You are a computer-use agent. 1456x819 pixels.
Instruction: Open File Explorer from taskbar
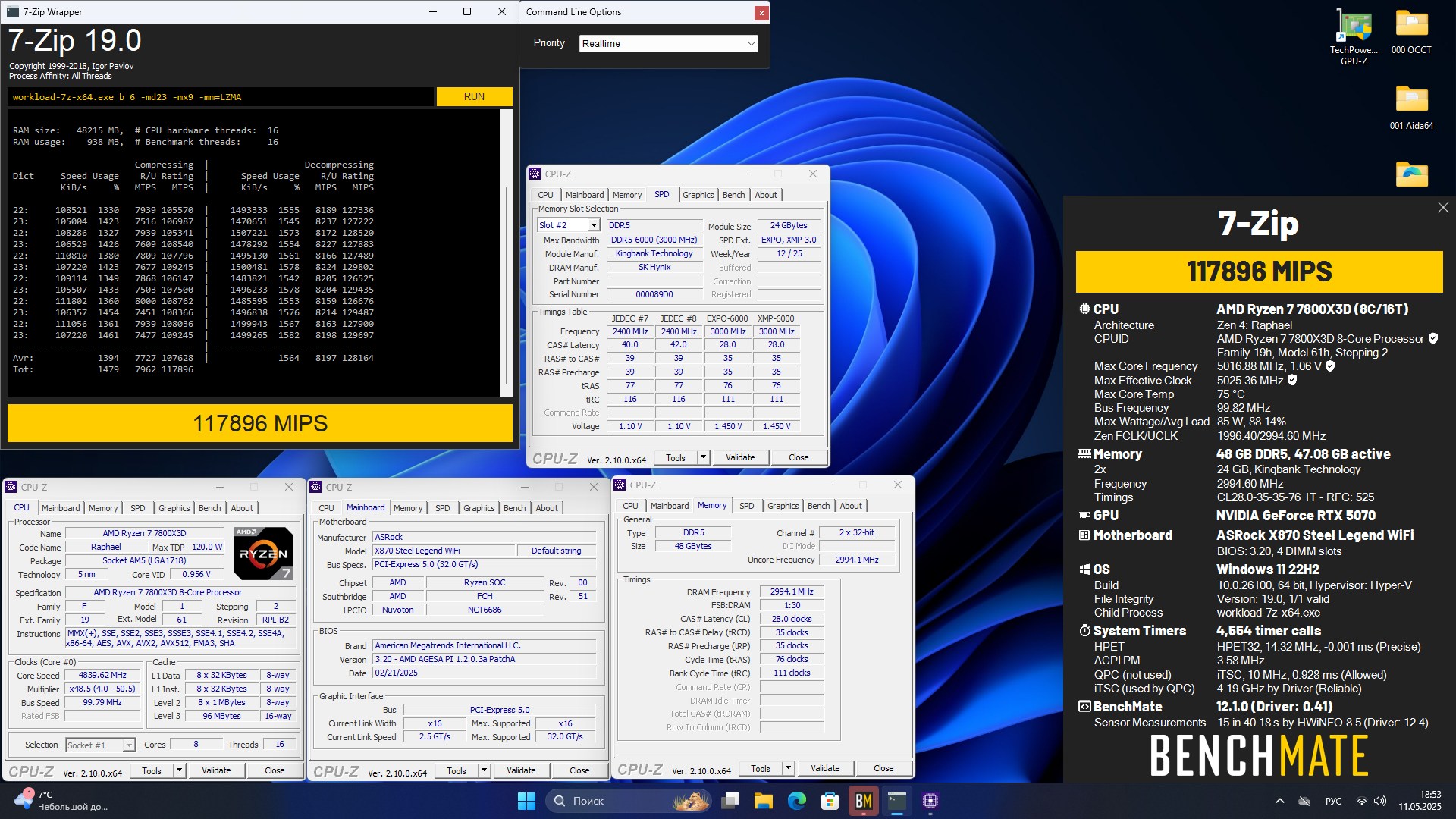[764, 801]
